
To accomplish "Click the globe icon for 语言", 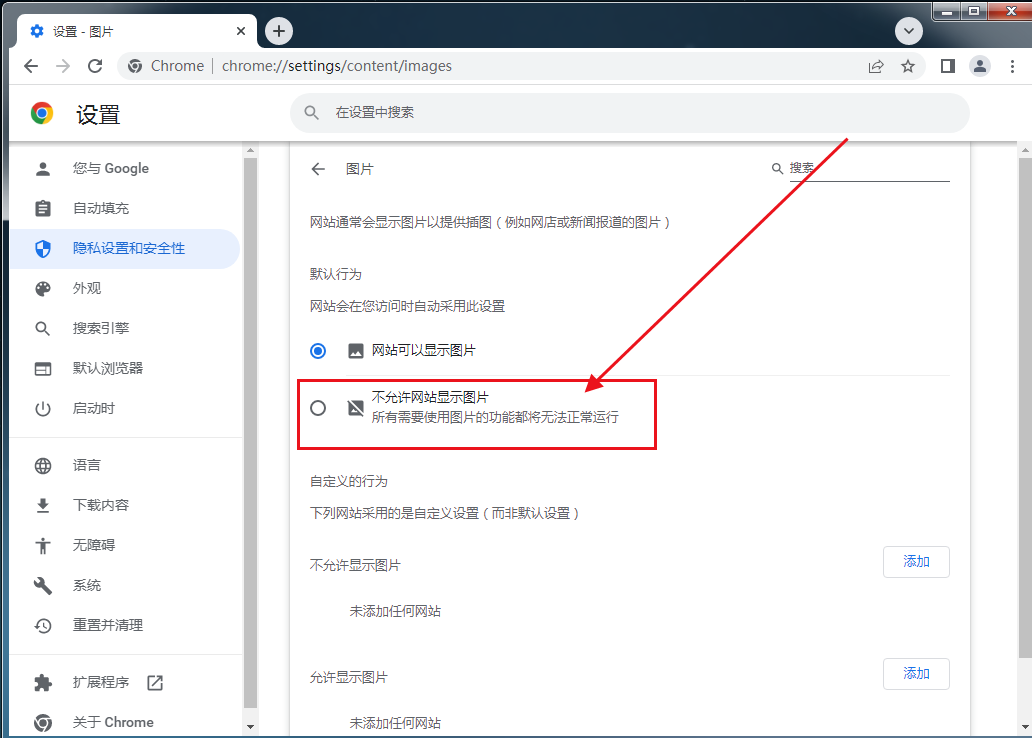I will (x=43, y=465).
